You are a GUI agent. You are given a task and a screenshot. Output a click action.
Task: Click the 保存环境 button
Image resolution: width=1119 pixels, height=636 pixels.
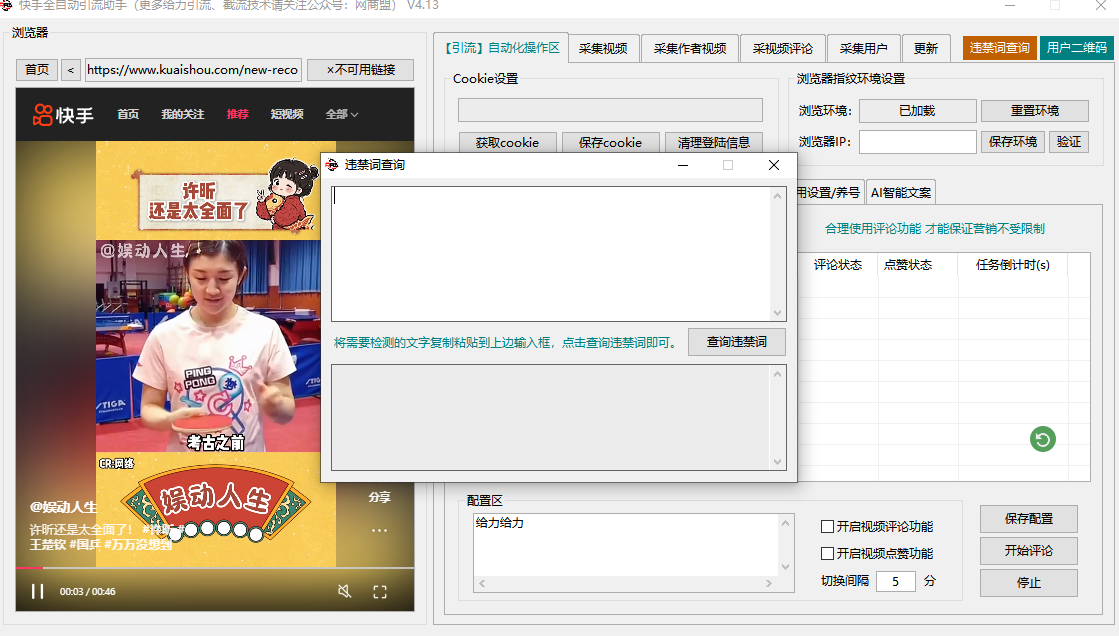pyautogui.click(x=1013, y=142)
